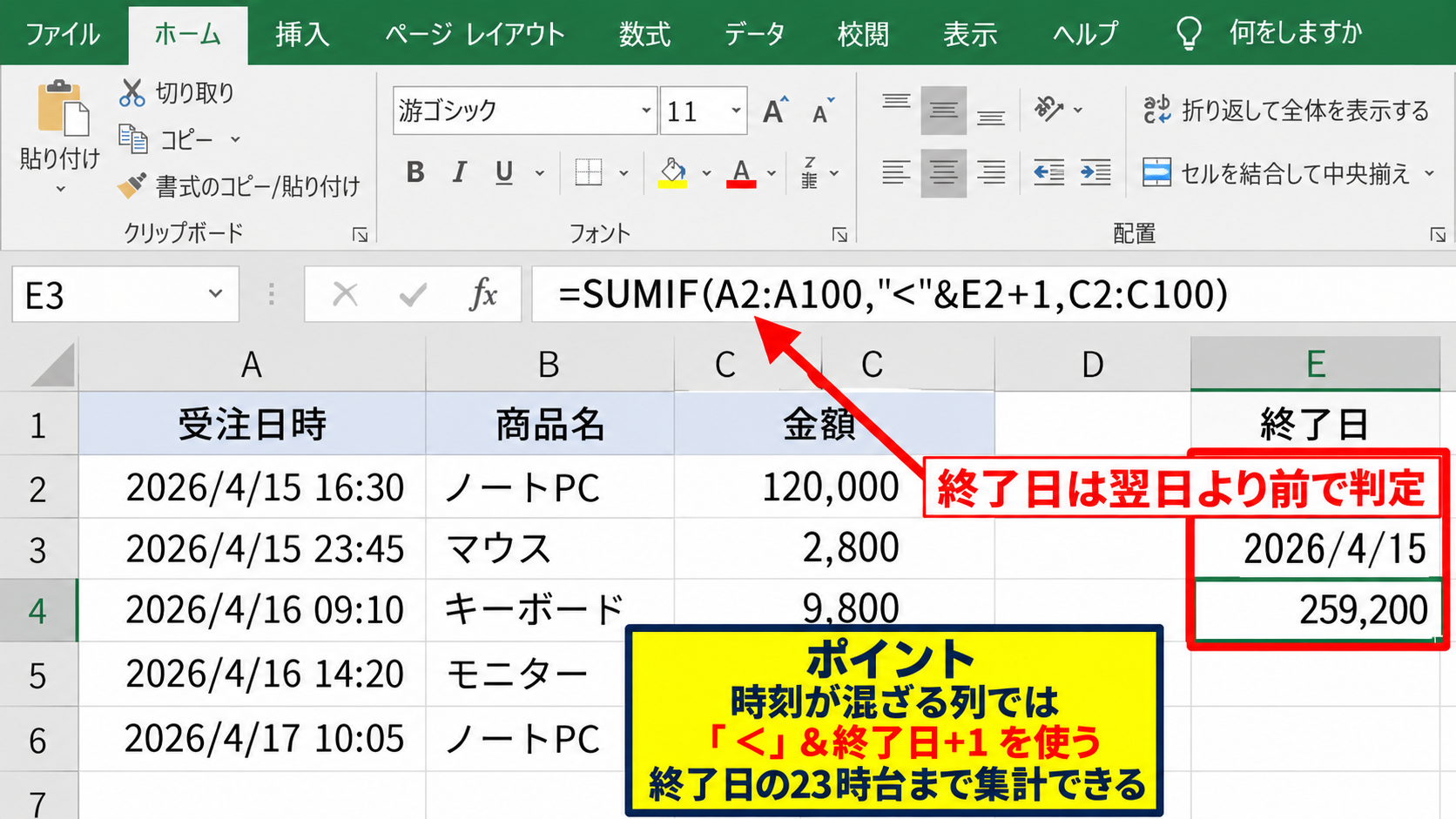Toggle Bold formatting
The image size is (1456, 819).
pos(415,172)
